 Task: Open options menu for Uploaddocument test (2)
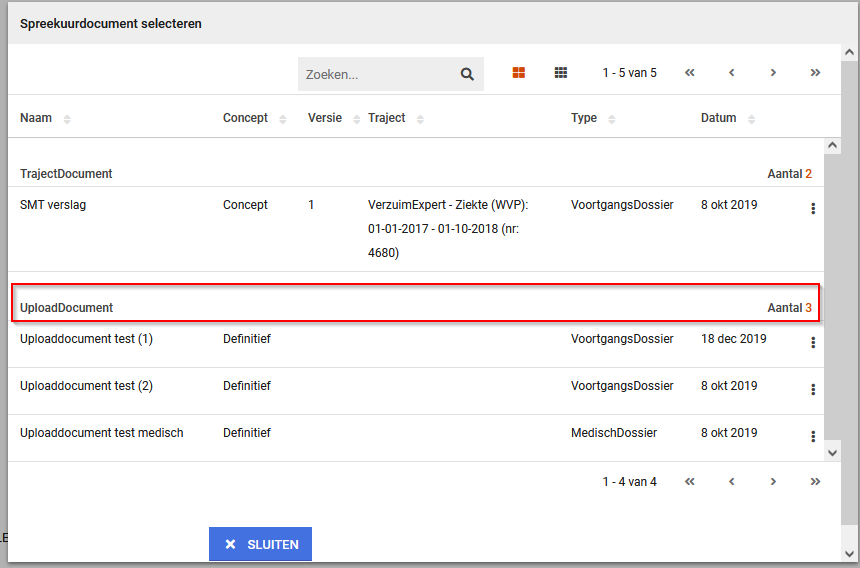(813, 390)
